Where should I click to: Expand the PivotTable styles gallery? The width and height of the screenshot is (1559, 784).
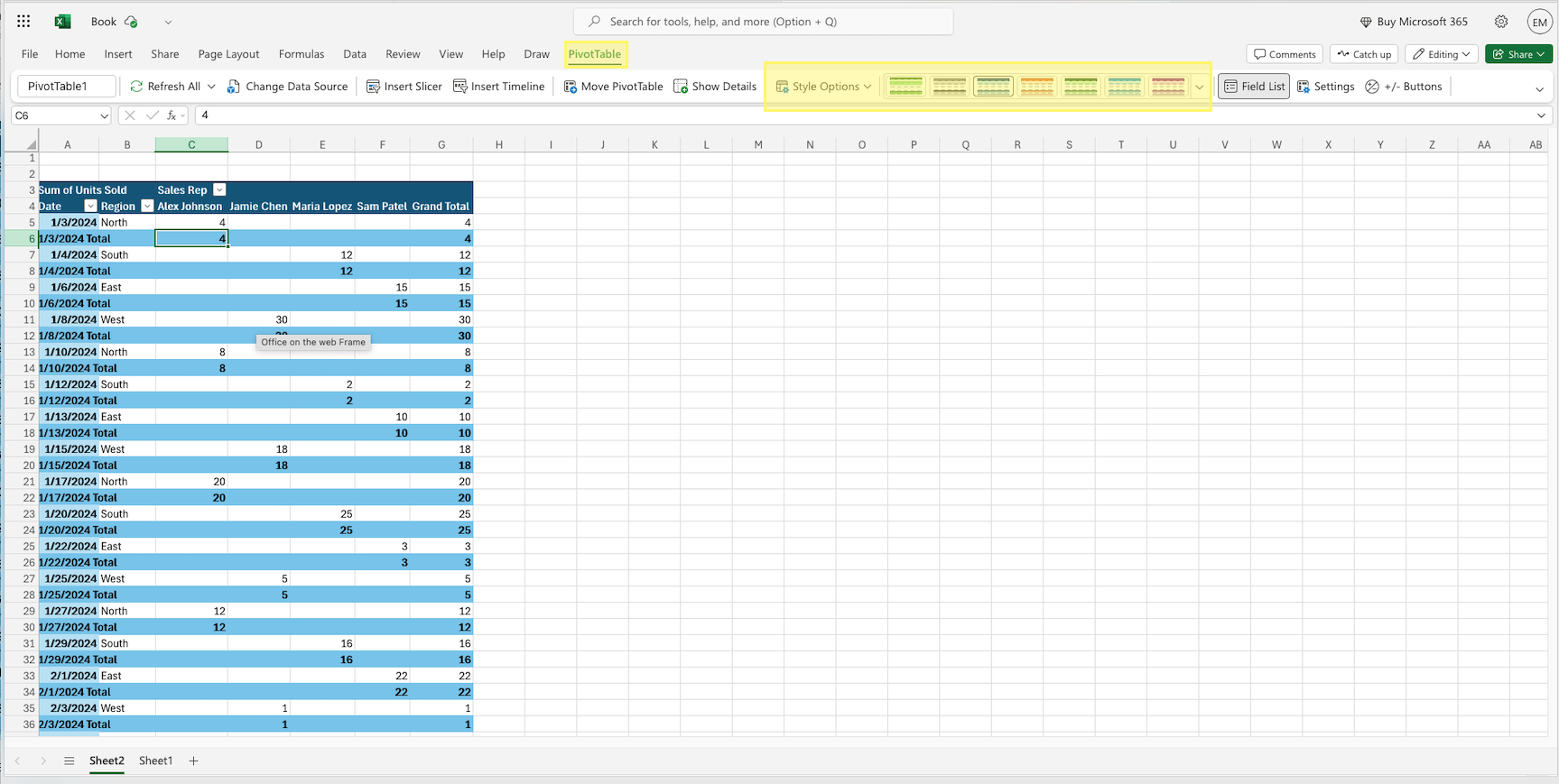click(x=1200, y=87)
